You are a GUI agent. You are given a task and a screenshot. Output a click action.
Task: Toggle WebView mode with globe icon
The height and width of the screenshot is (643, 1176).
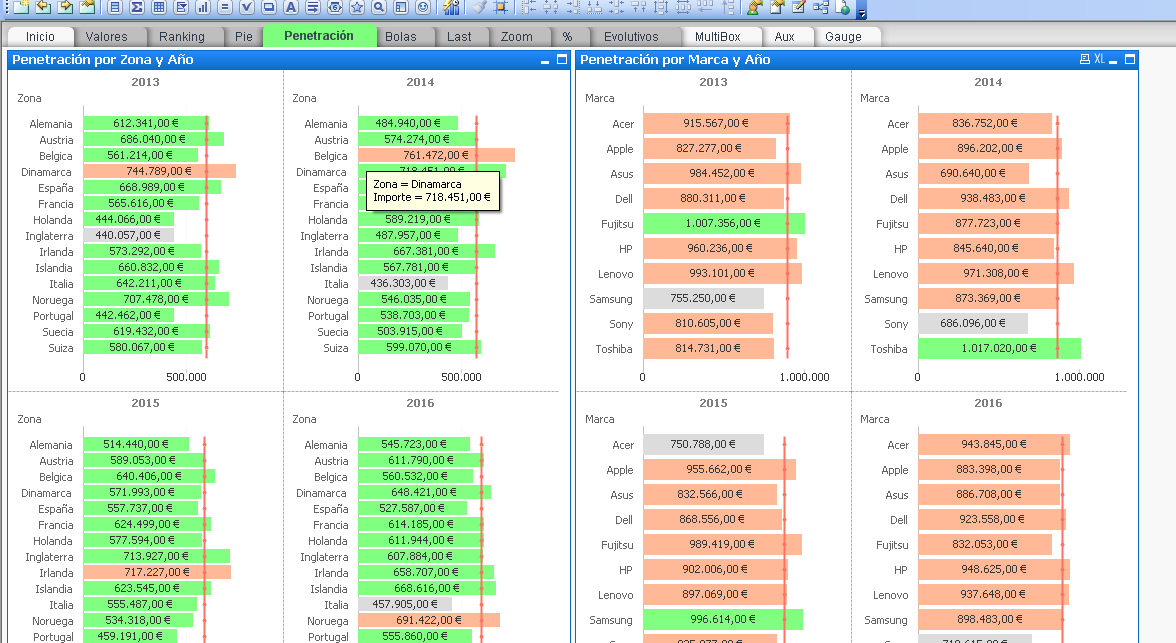point(843,8)
